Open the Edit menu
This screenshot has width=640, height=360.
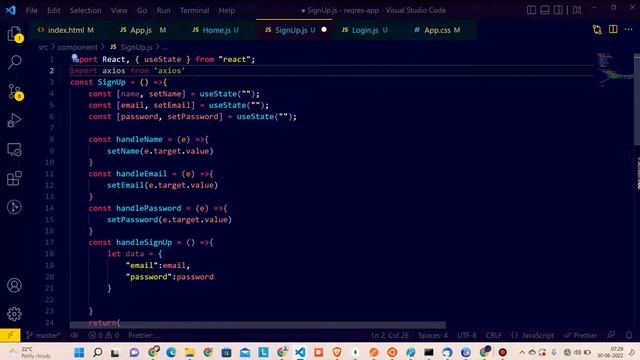[53, 10]
